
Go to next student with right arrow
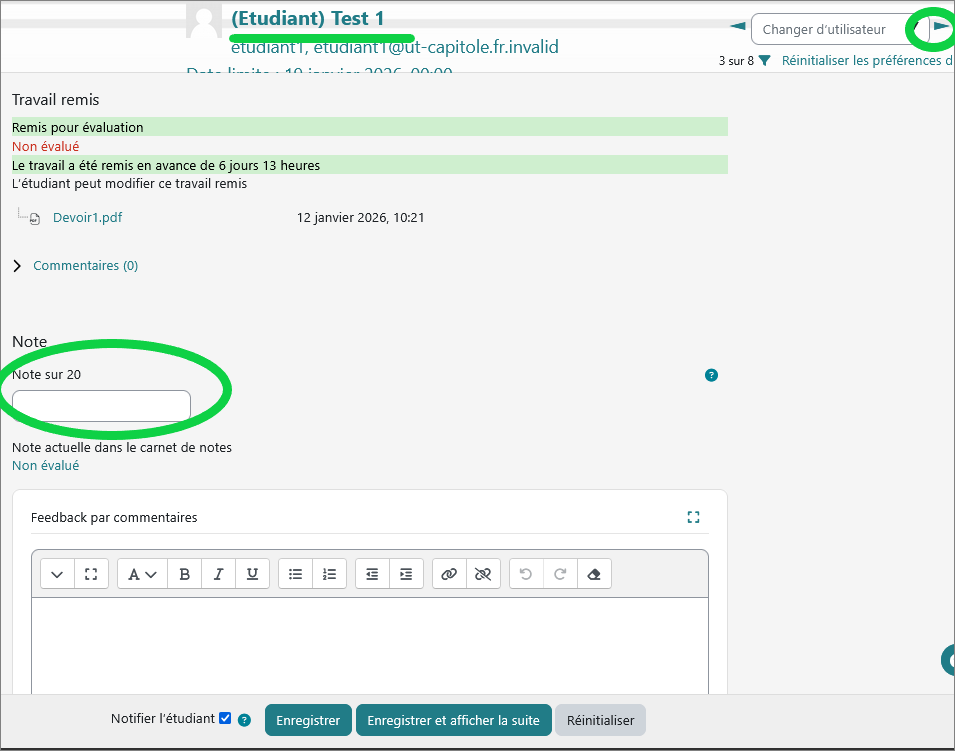pos(941,26)
